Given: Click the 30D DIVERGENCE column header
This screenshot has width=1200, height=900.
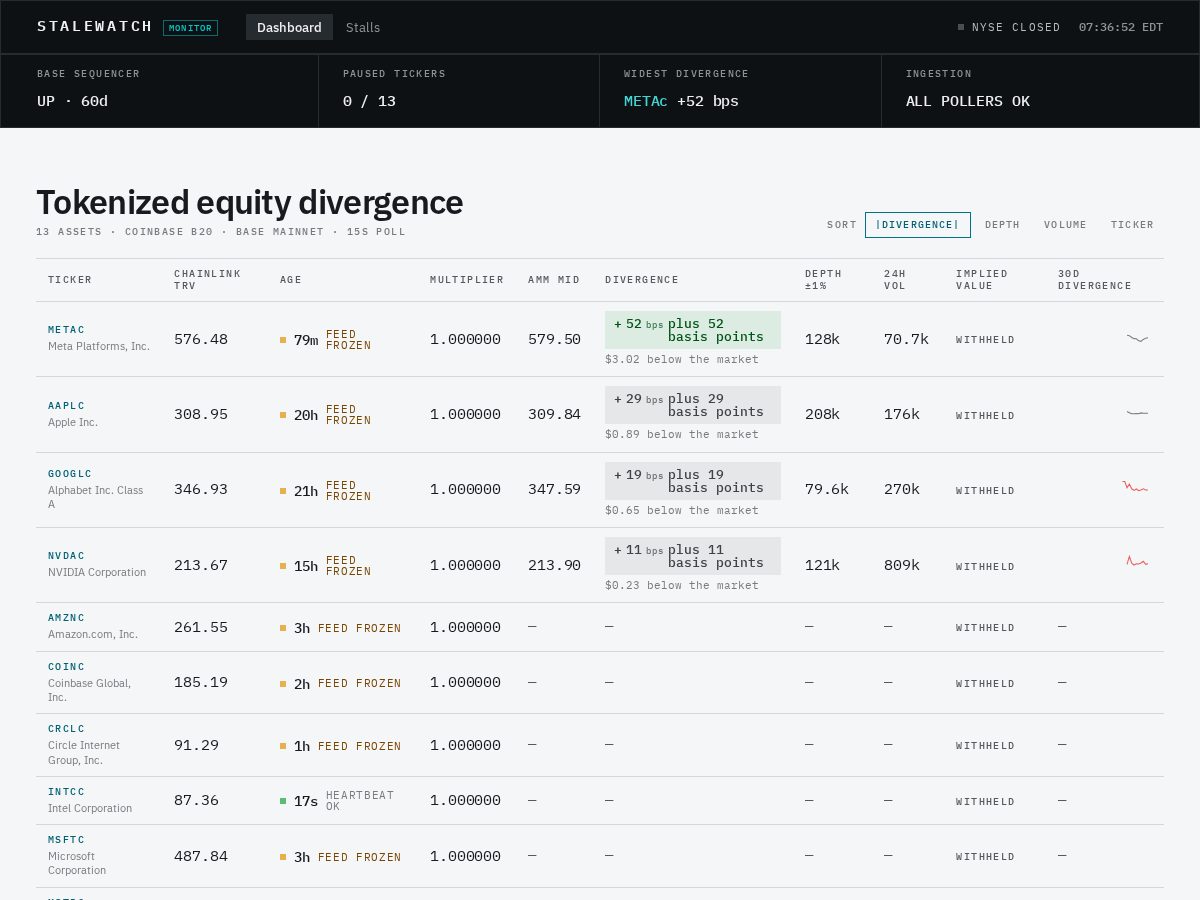Looking at the screenshot, I should (x=1095, y=280).
